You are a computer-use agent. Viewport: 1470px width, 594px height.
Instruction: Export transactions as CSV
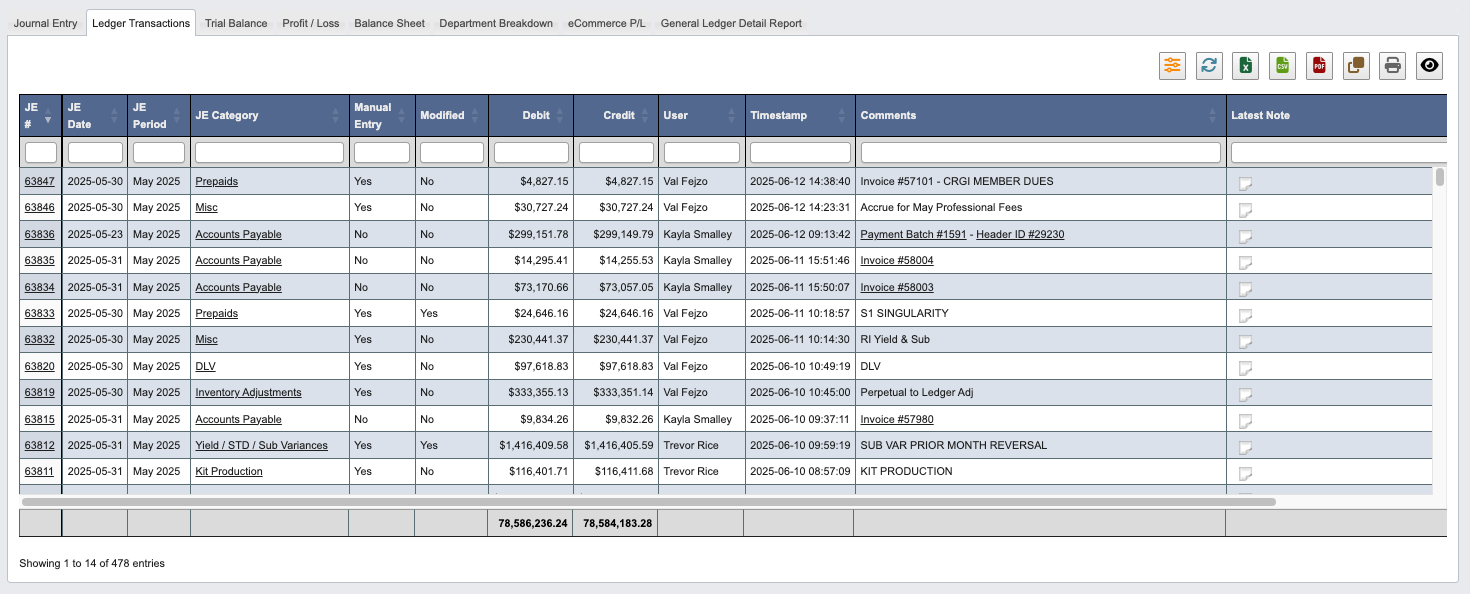[1282, 65]
